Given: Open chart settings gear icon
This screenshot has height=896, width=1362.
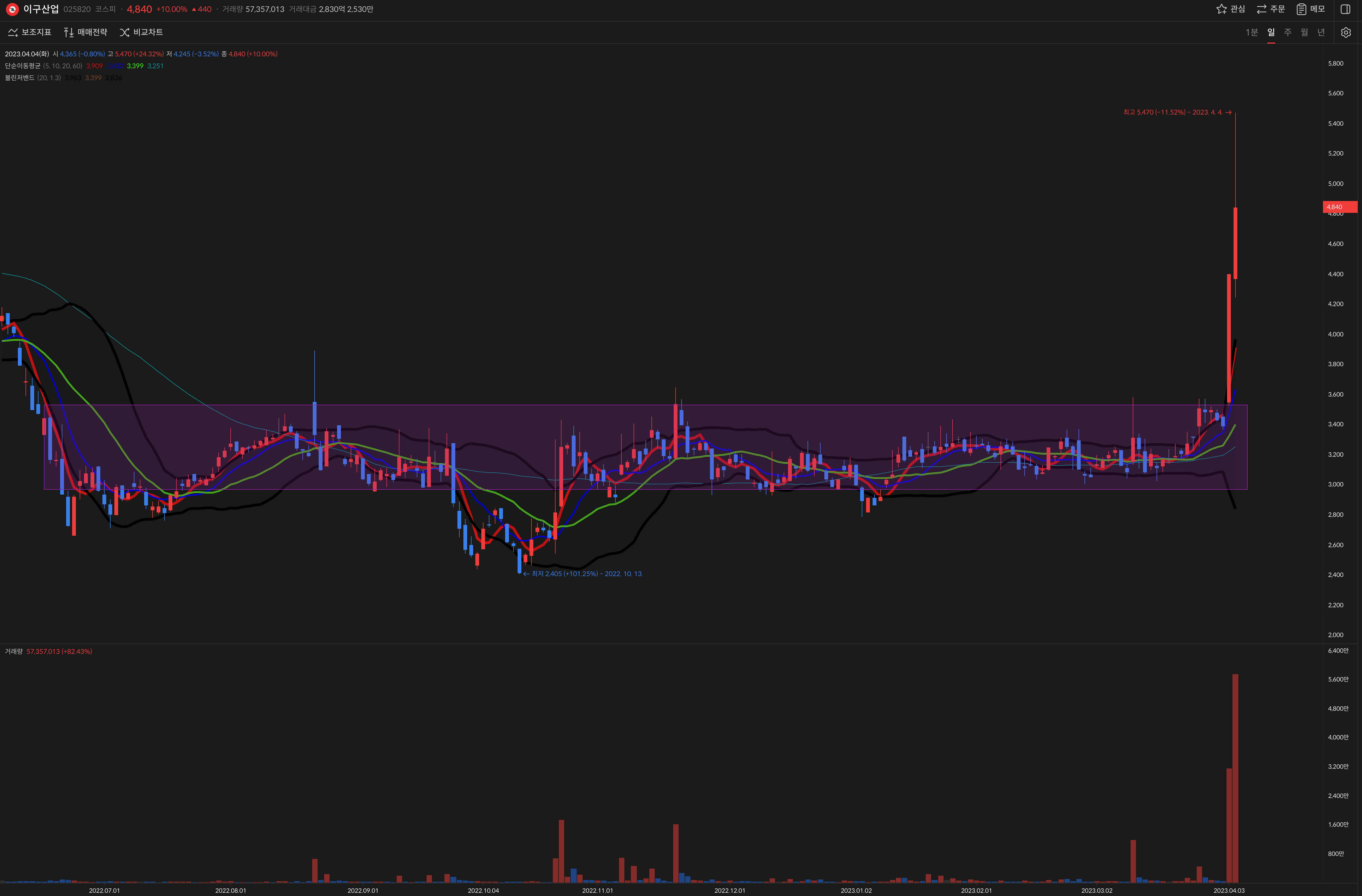Looking at the screenshot, I should [x=1346, y=33].
